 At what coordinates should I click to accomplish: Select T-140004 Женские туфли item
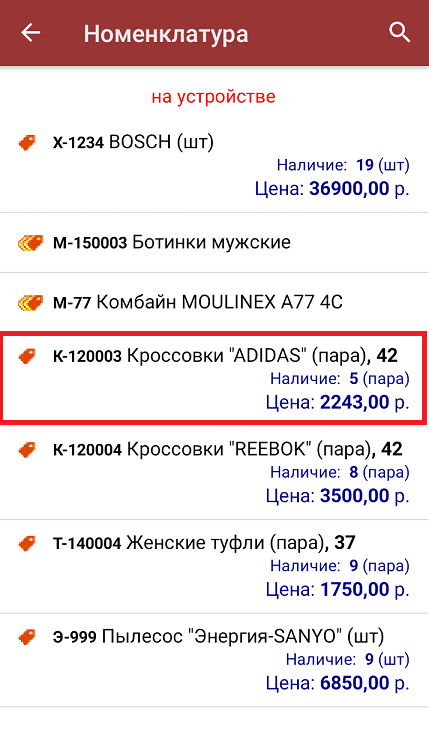(x=214, y=567)
